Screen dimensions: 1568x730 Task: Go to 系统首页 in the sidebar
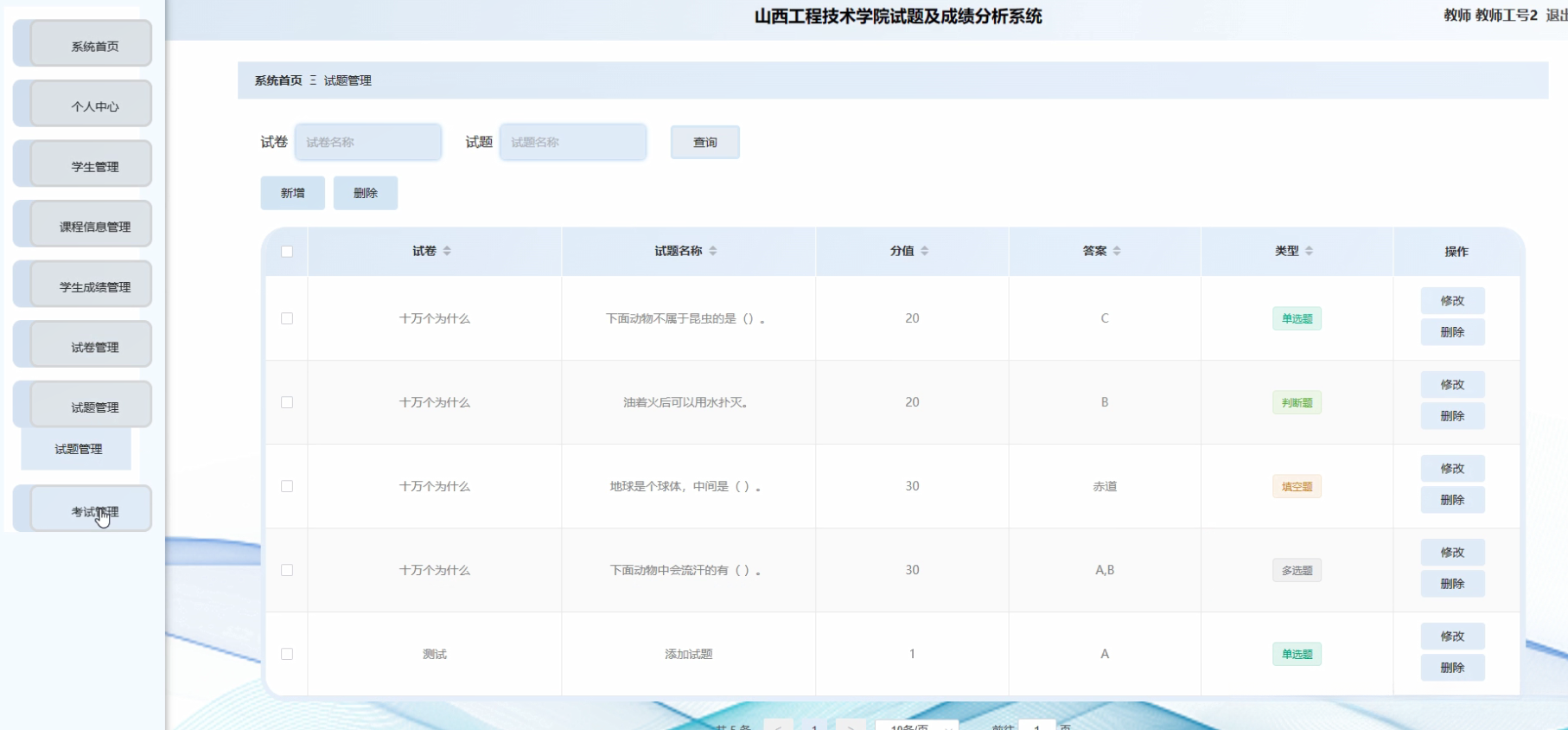coord(92,44)
